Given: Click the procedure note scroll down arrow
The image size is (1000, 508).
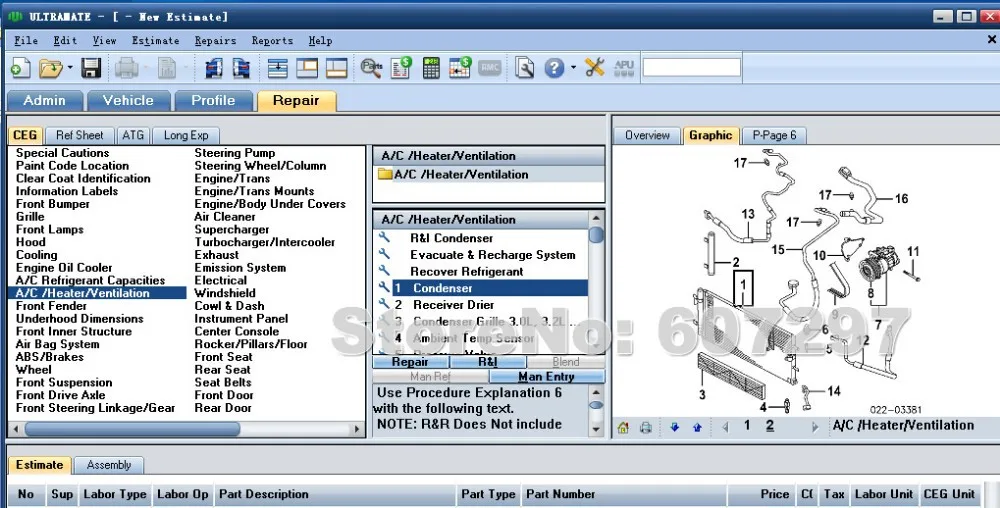Looking at the screenshot, I should click(x=596, y=430).
